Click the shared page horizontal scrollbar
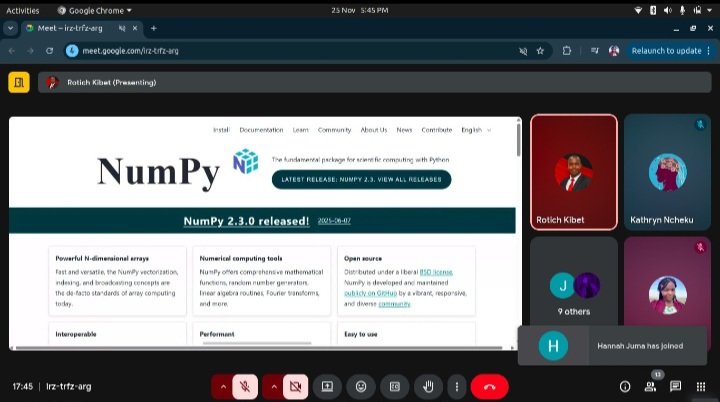Viewport: 720px width, 402px height. click(x=259, y=348)
